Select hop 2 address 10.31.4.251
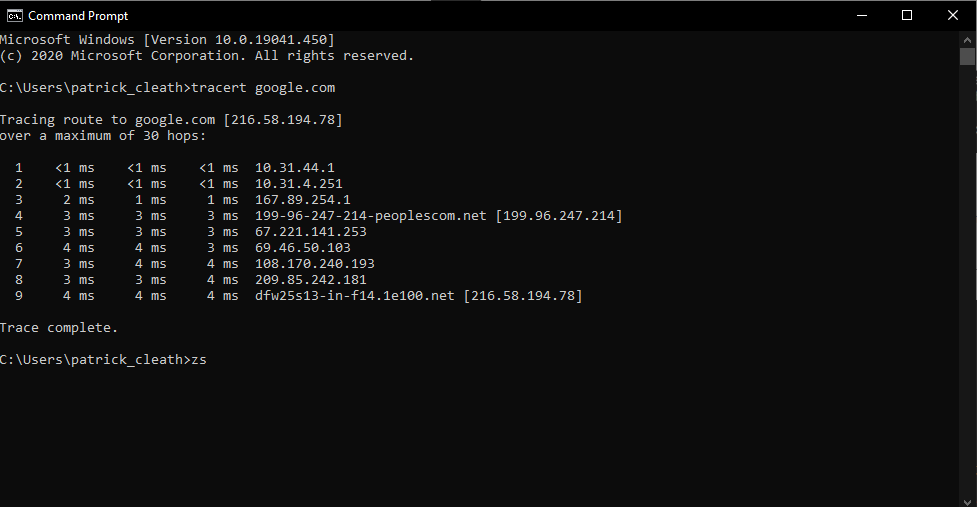Viewport: 977px width, 507px height. pyautogui.click(x=299, y=184)
